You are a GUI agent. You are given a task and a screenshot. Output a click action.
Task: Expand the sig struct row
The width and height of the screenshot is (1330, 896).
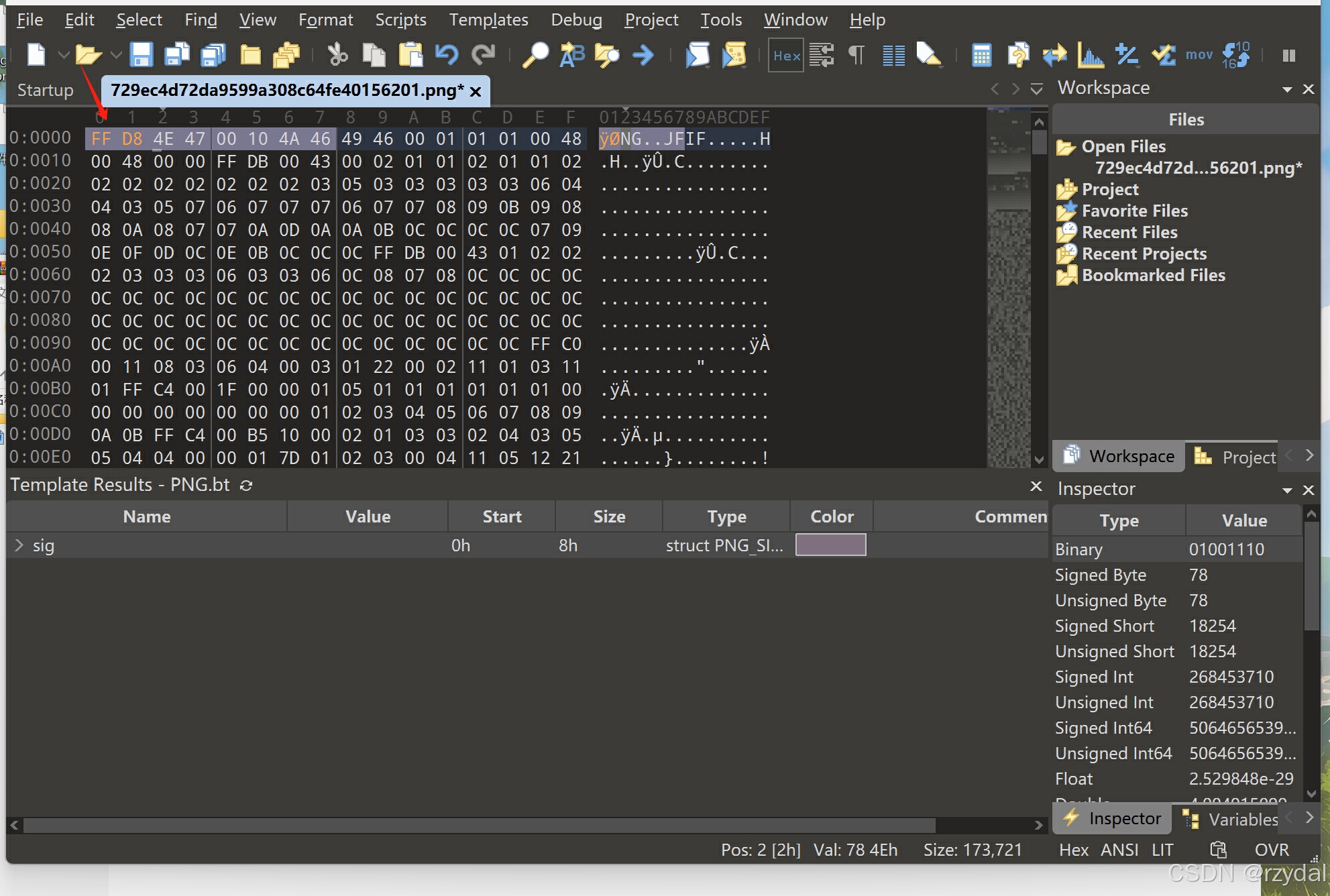click(19, 545)
